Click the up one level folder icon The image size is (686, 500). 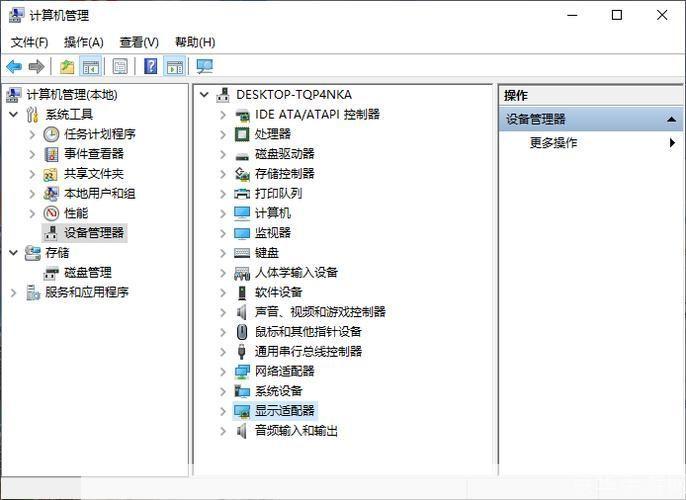(x=67, y=66)
